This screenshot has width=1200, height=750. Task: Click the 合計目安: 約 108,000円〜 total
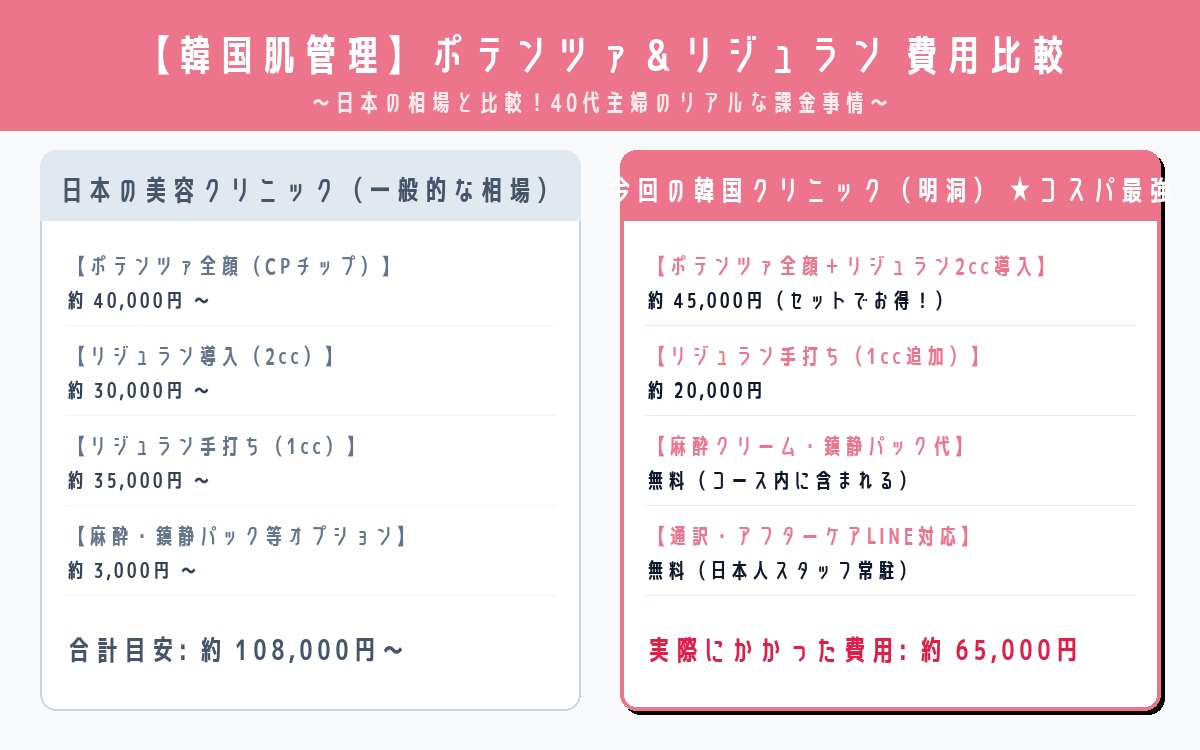click(x=237, y=651)
